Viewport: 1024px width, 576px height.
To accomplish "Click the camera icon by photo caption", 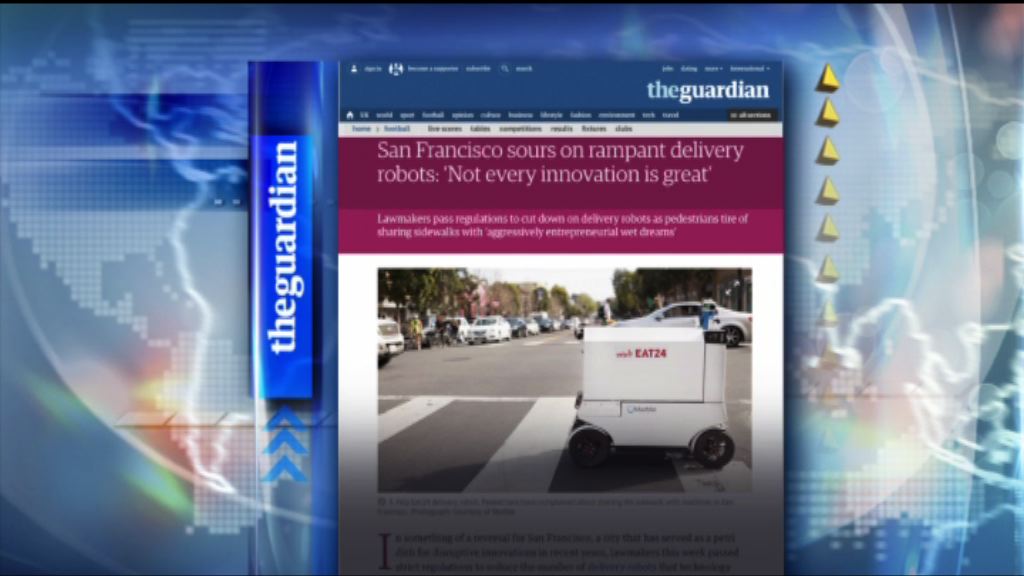I will point(383,502).
